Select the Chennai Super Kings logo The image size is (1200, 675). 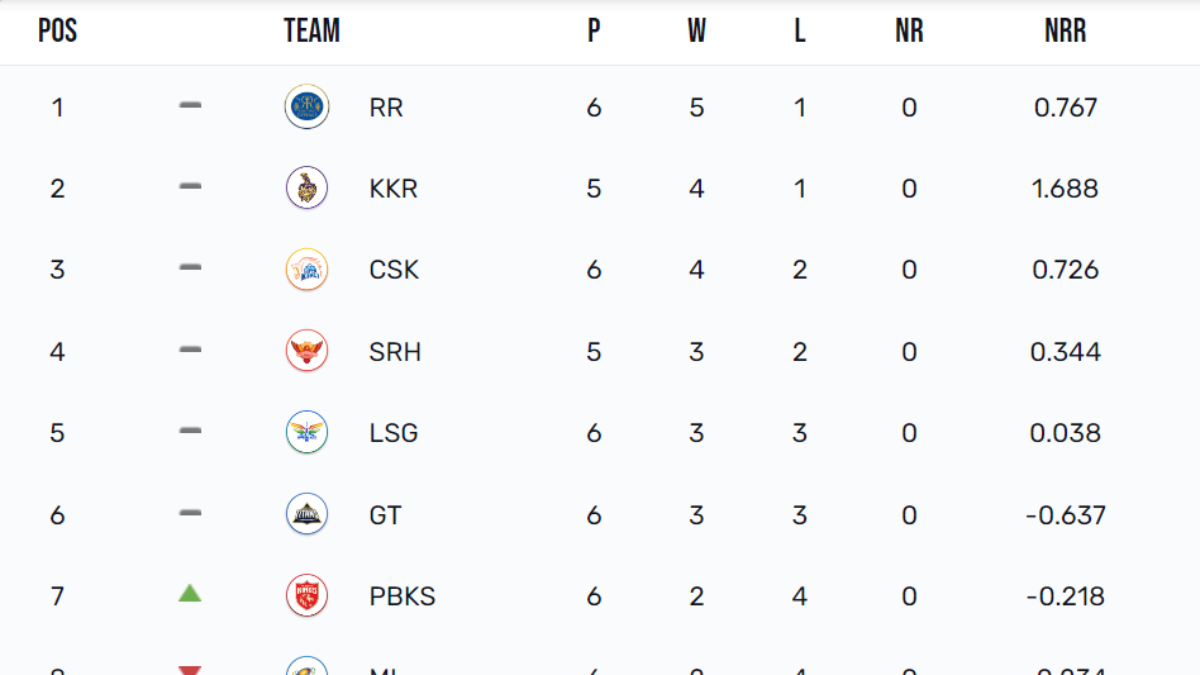306,270
